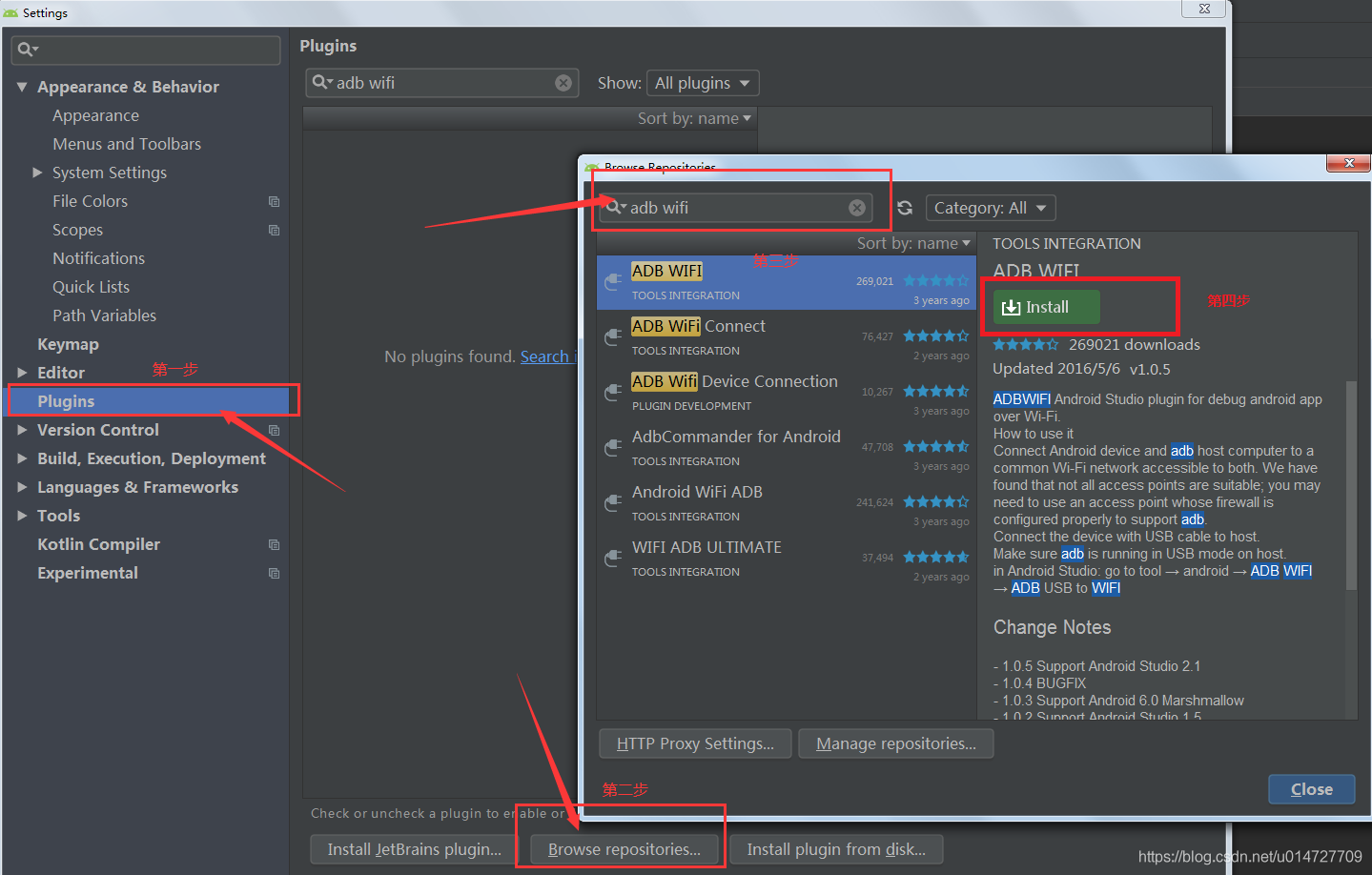The image size is (1372, 875).
Task: Click the plug icon for Android WiFi ADB
Action: click(613, 503)
